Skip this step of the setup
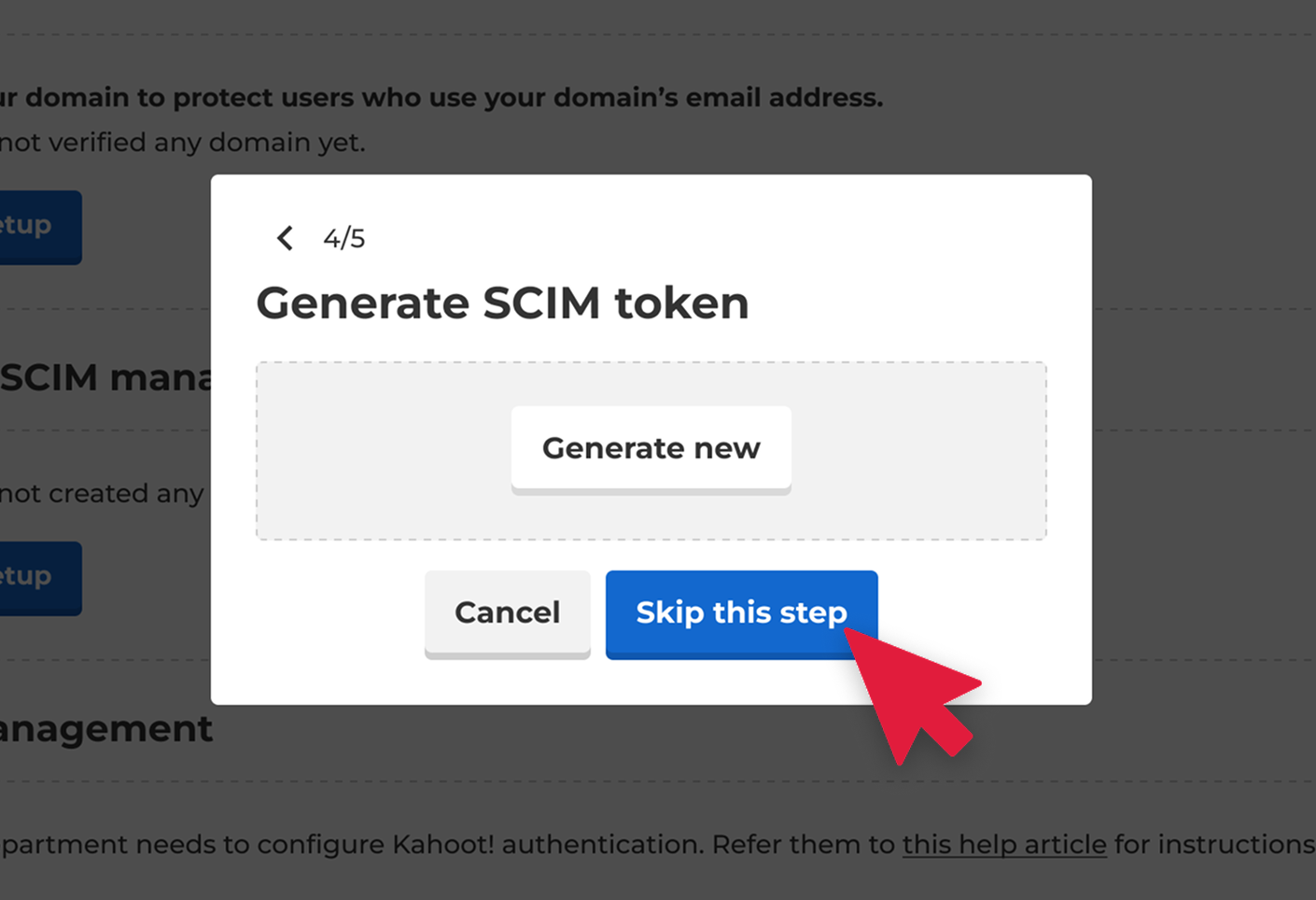The image size is (1316, 900). coord(741,613)
